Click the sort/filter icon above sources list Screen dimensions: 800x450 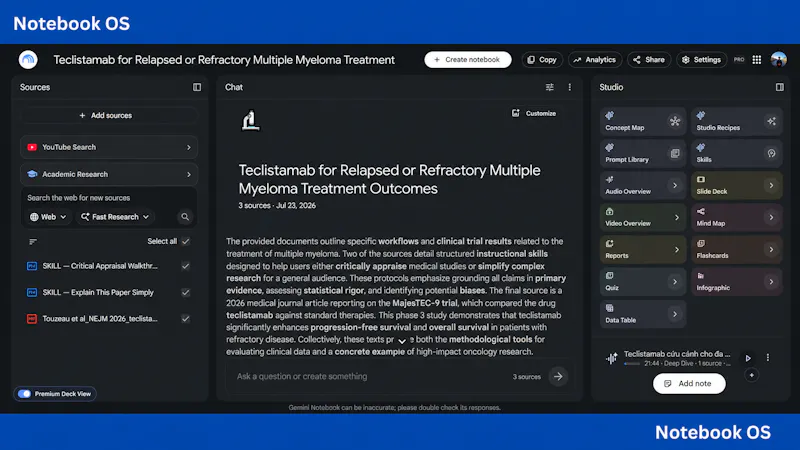[33, 241]
